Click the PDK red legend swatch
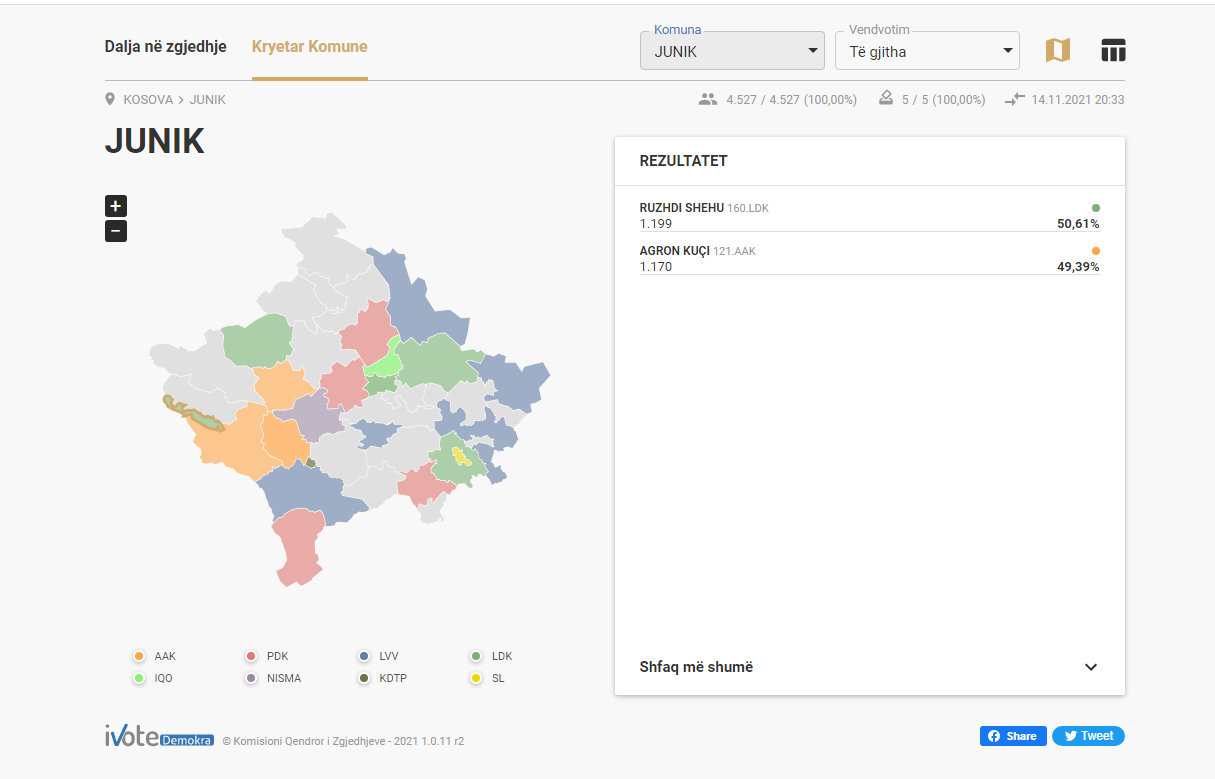Viewport: 1215px width, 779px height. click(251, 656)
